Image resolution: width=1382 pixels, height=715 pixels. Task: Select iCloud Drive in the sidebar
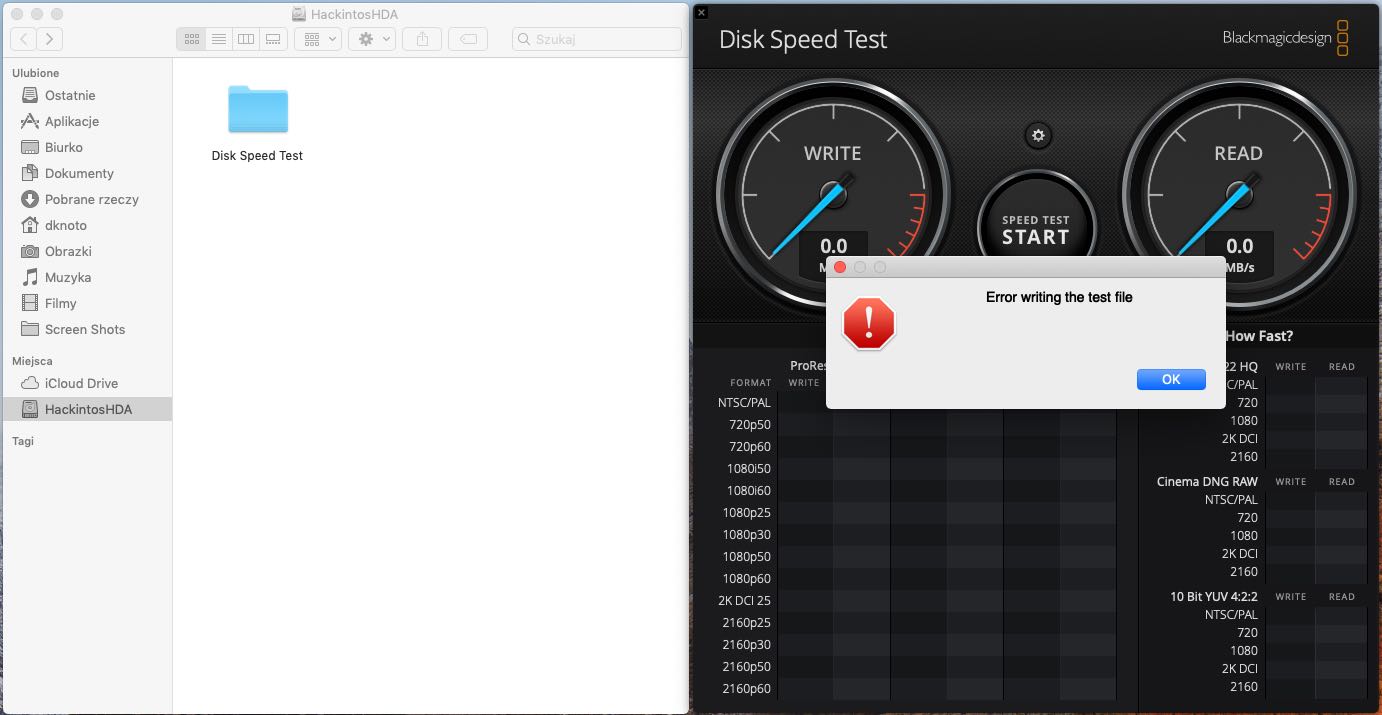coord(81,383)
